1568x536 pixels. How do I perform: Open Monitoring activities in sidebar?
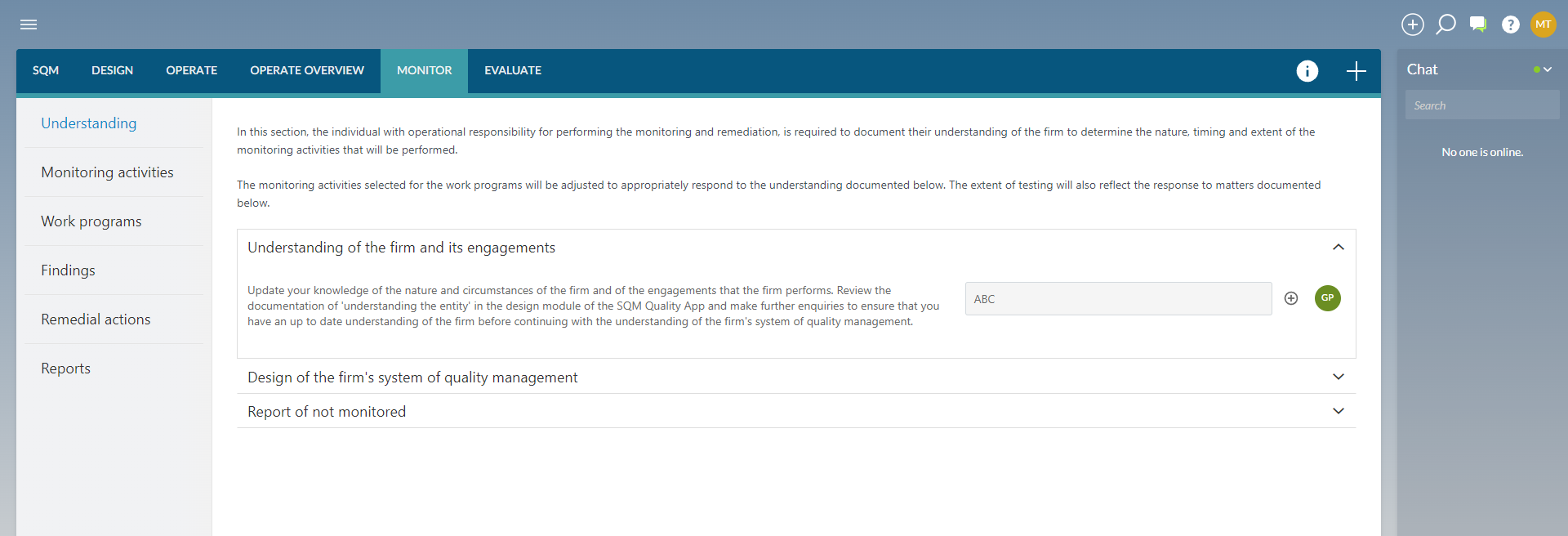107,172
